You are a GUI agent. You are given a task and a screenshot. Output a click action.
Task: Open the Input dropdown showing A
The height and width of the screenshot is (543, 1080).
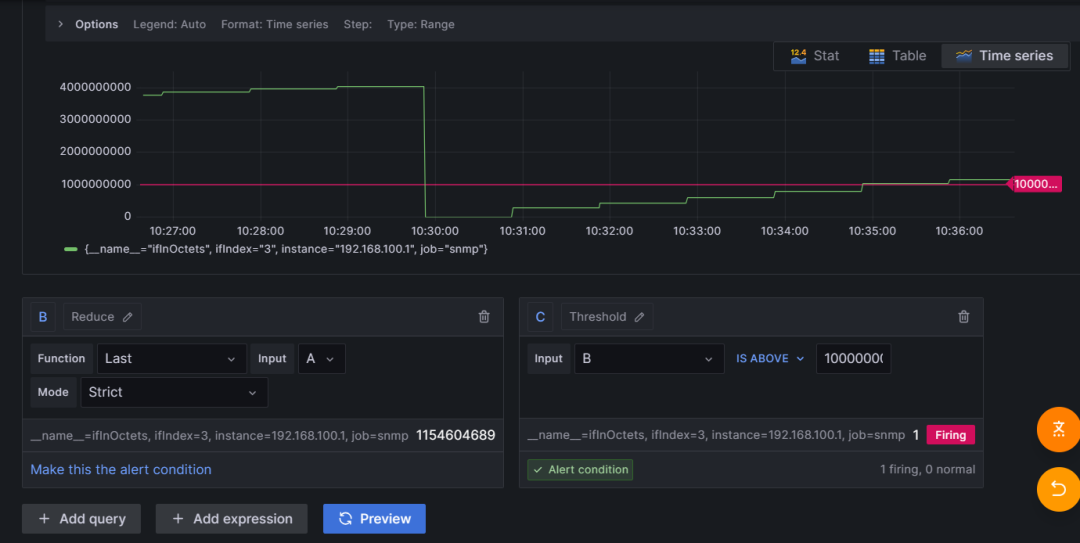point(321,358)
